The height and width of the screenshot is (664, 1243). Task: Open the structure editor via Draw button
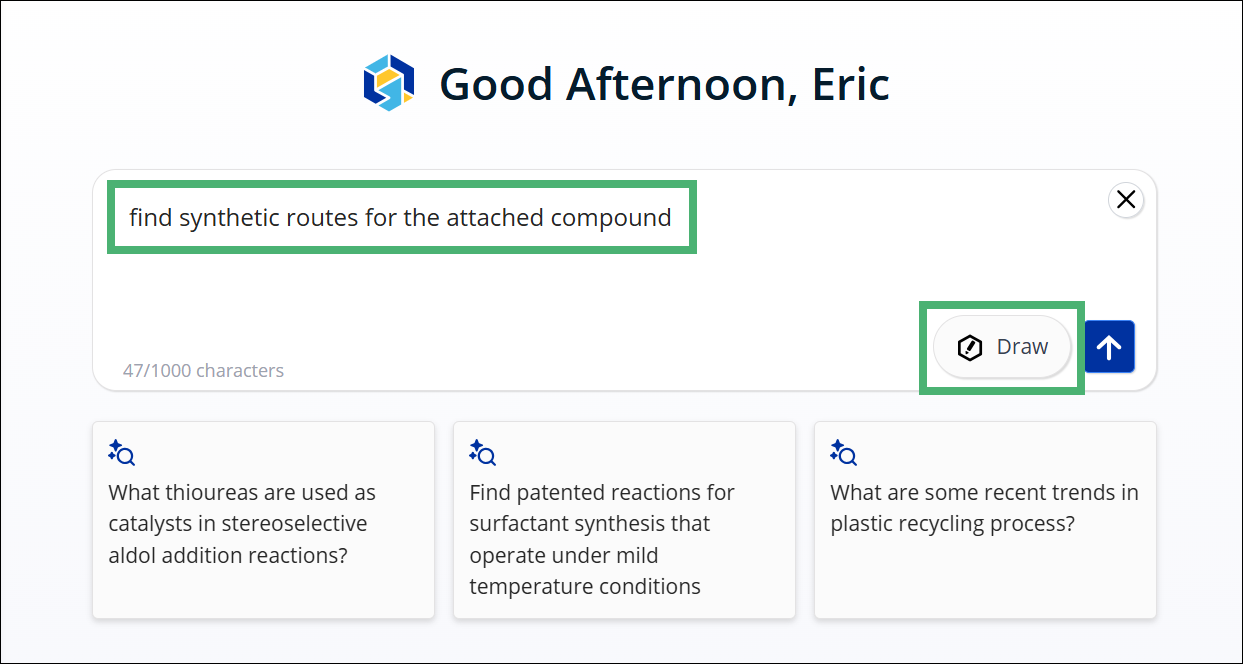pos(1002,347)
